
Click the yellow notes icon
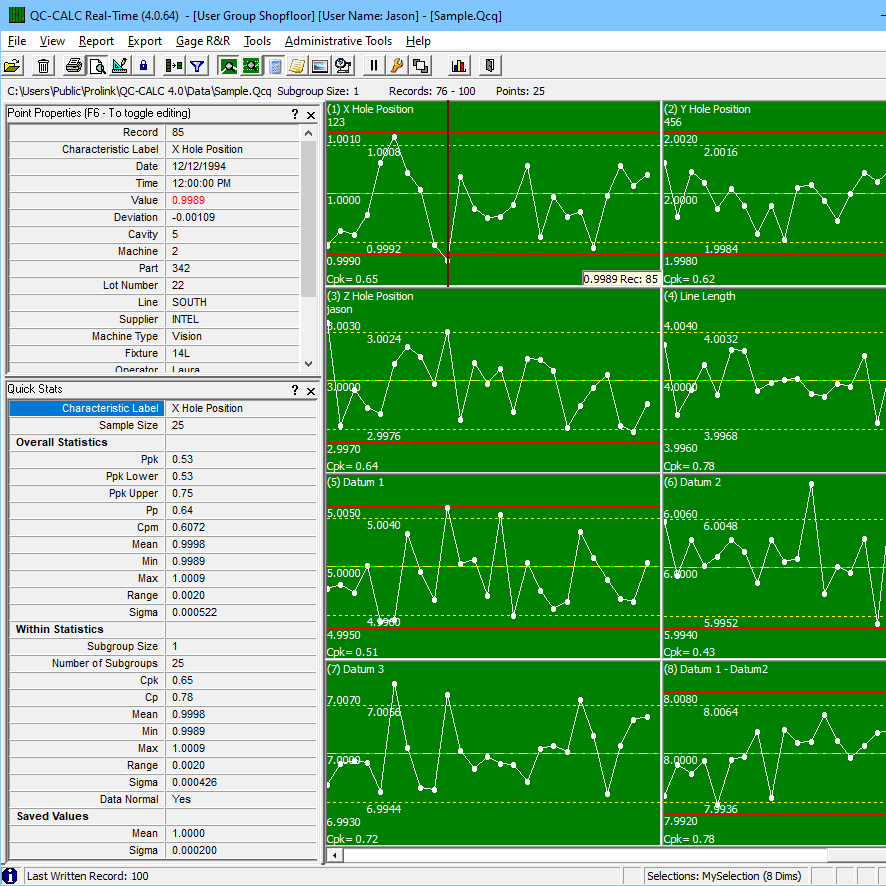(x=297, y=66)
